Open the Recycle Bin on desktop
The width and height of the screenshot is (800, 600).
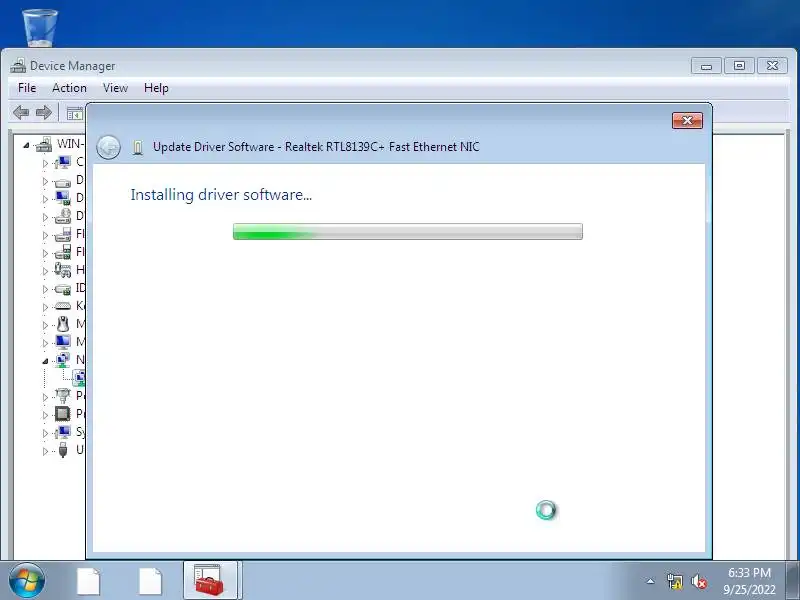click(x=40, y=27)
